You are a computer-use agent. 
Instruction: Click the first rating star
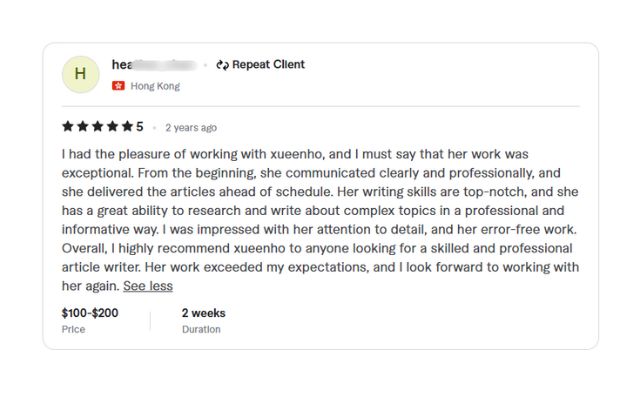click(x=67, y=127)
